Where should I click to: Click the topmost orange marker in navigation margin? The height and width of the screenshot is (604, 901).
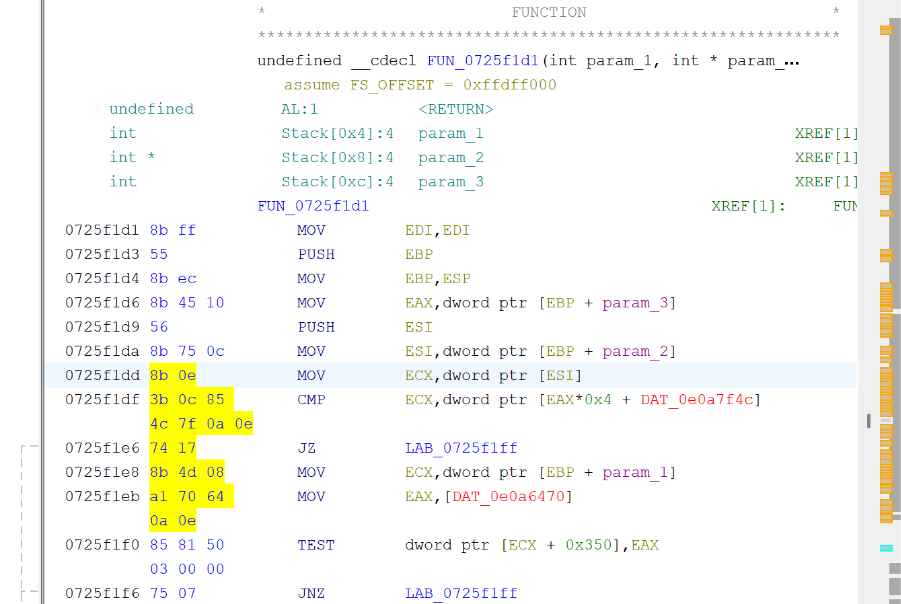click(x=884, y=31)
